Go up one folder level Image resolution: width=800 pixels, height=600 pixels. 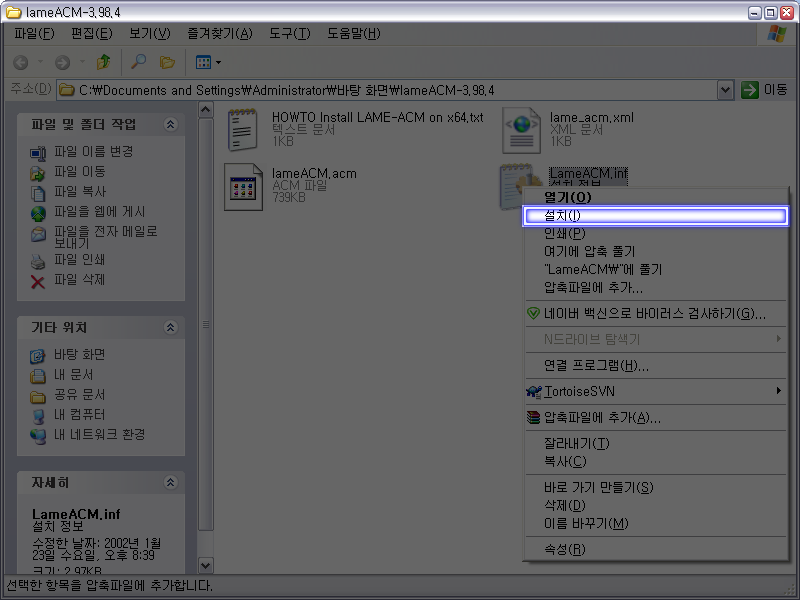tap(104, 62)
